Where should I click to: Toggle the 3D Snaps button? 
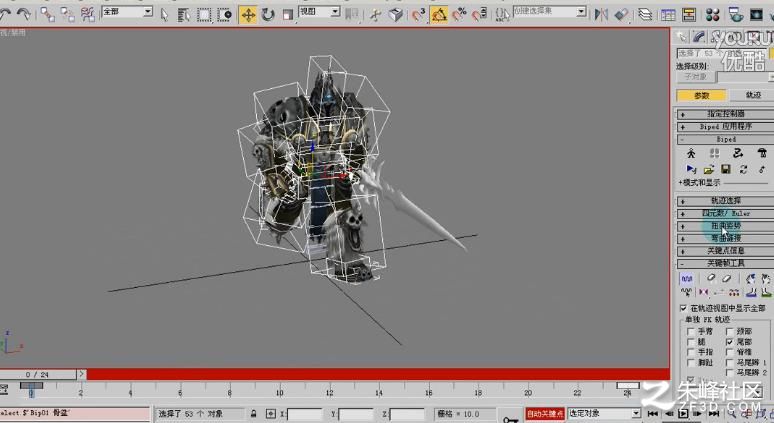[x=419, y=15]
